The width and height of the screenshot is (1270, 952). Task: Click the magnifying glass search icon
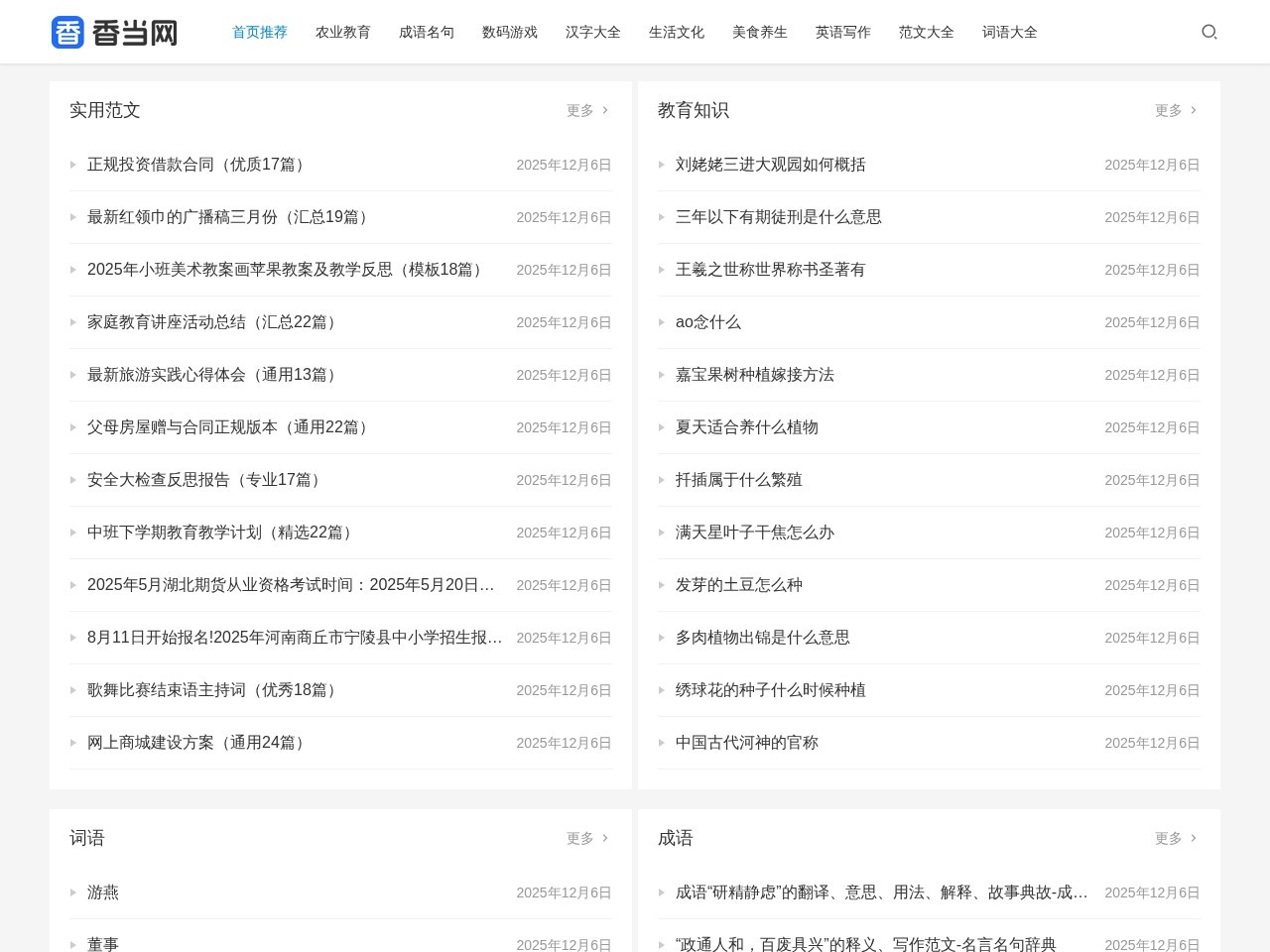tap(1209, 32)
